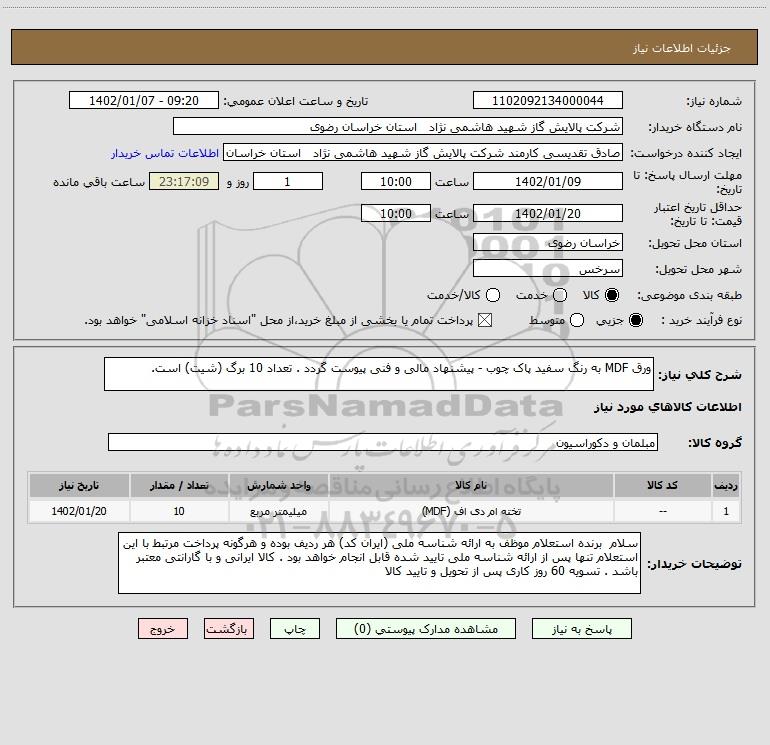Click the delivery province field خراسان رضوی
Viewport: 770px width, 745px height.
click(548, 242)
